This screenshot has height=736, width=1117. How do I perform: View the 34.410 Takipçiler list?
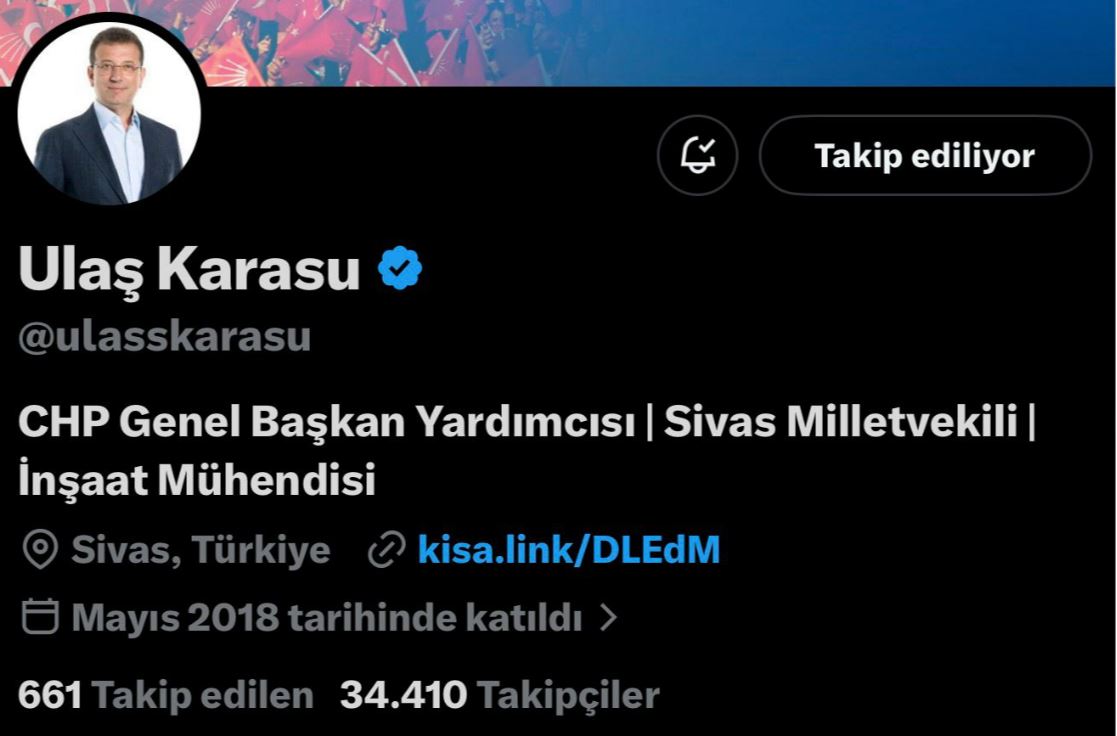tap(499, 695)
